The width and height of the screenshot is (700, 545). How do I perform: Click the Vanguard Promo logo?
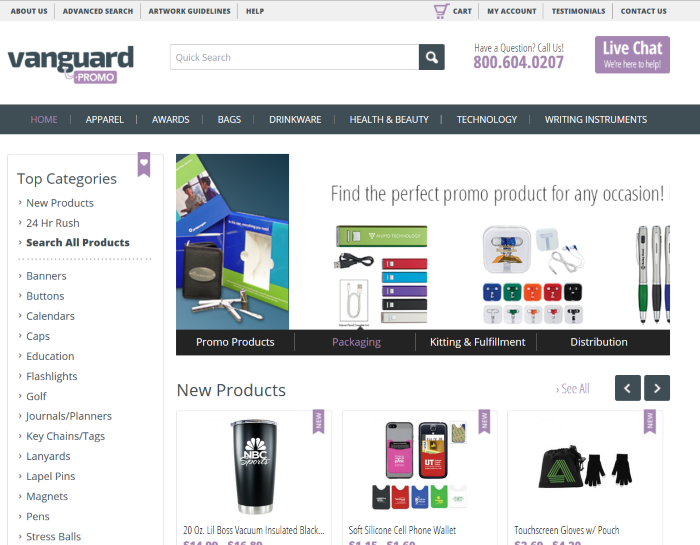coord(71,64)
